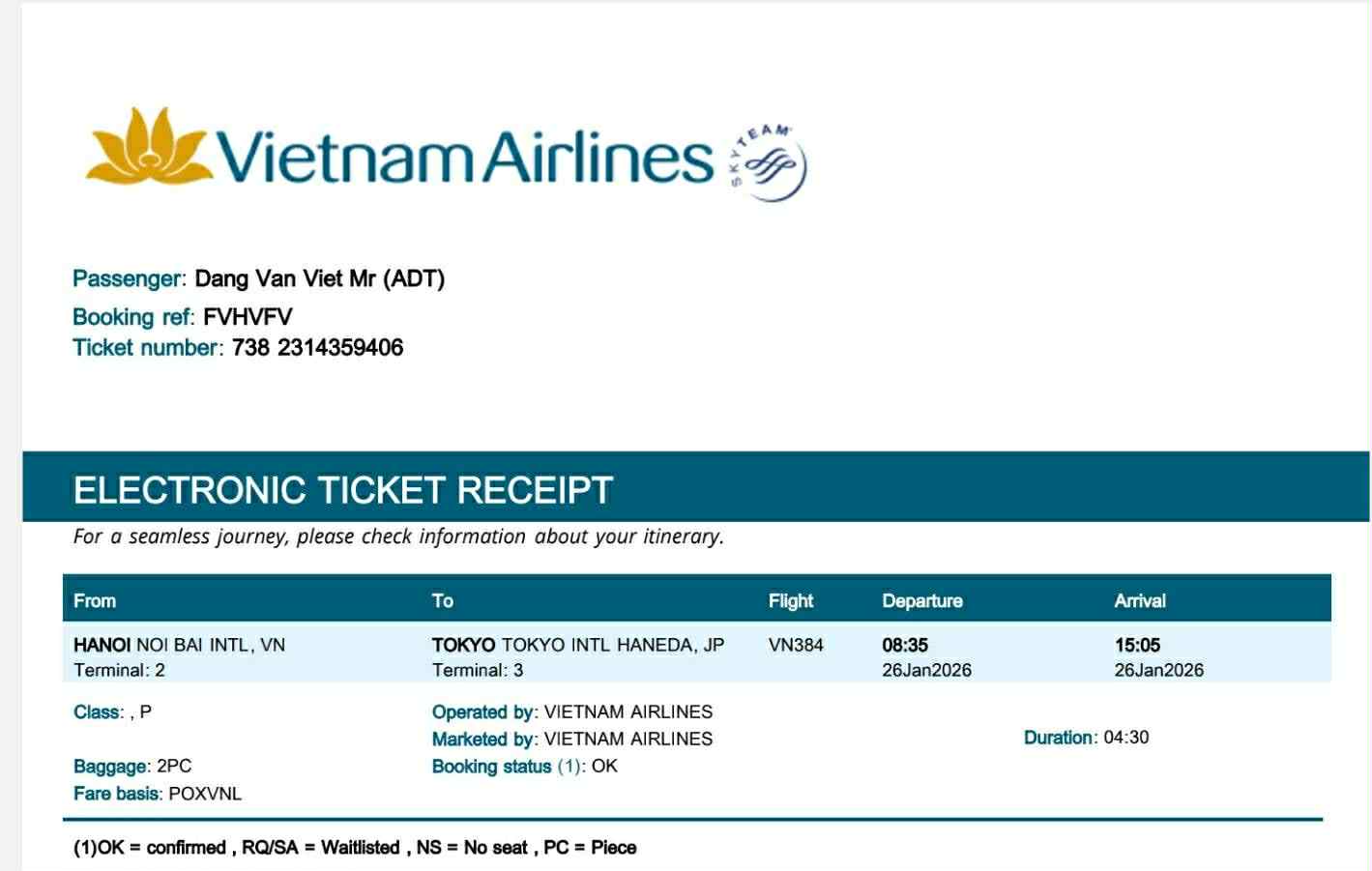Select origin HANOI Noi Bai Intl
Viewport: 1372px width, 871px height.
coord(179,645)
